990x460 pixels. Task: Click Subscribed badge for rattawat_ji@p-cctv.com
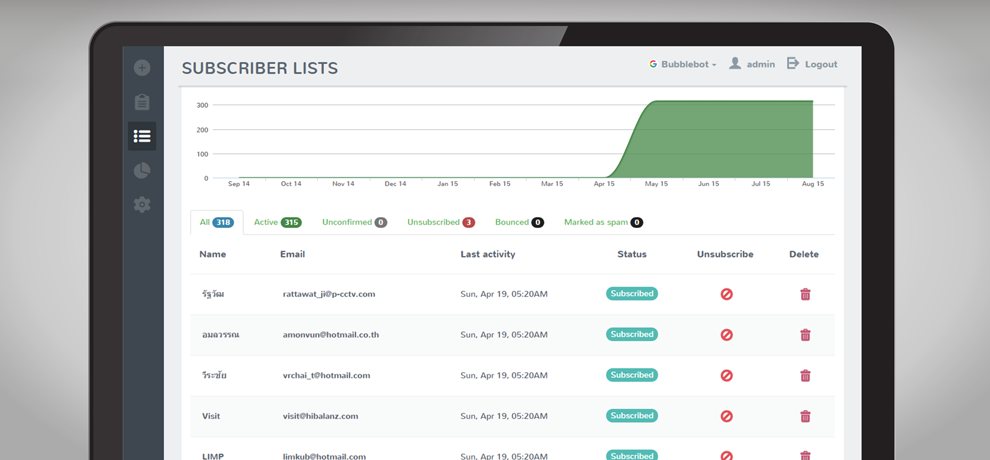coord(632,293)
